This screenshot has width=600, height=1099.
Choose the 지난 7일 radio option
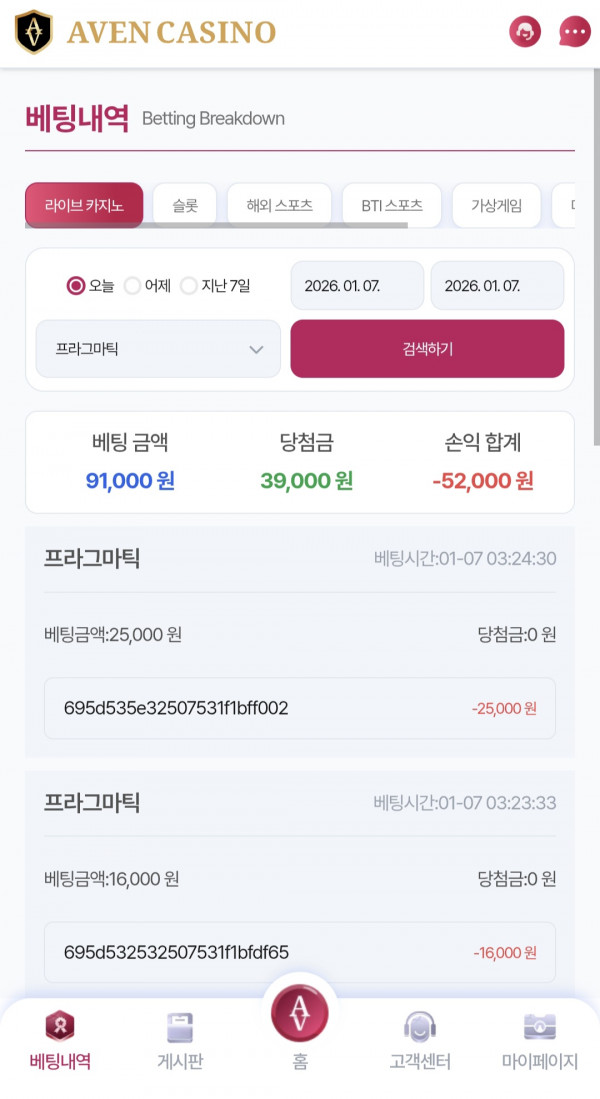188,285
